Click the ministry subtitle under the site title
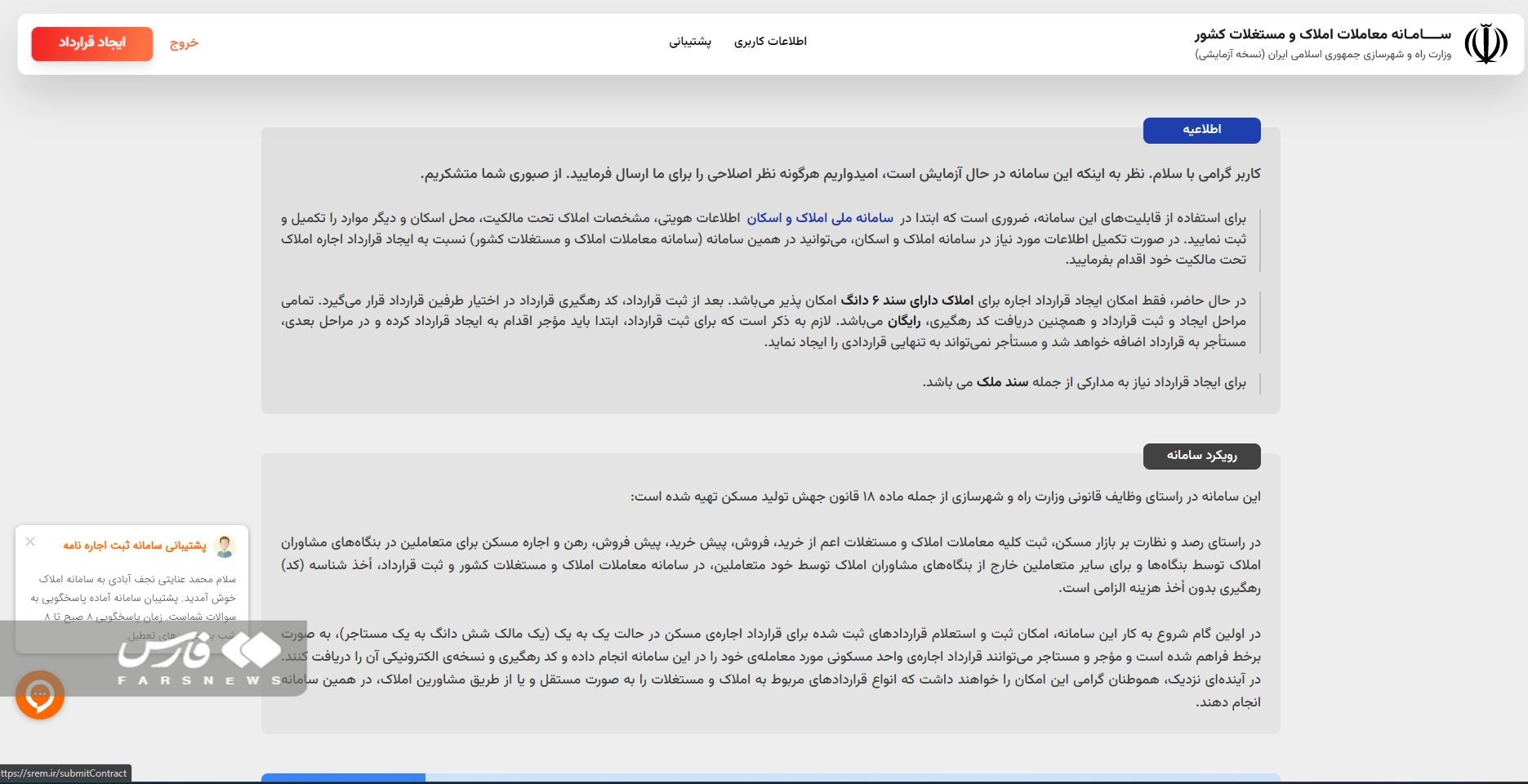The height and width of the screenshot is (784, 1528). [x=1323, y=55]
